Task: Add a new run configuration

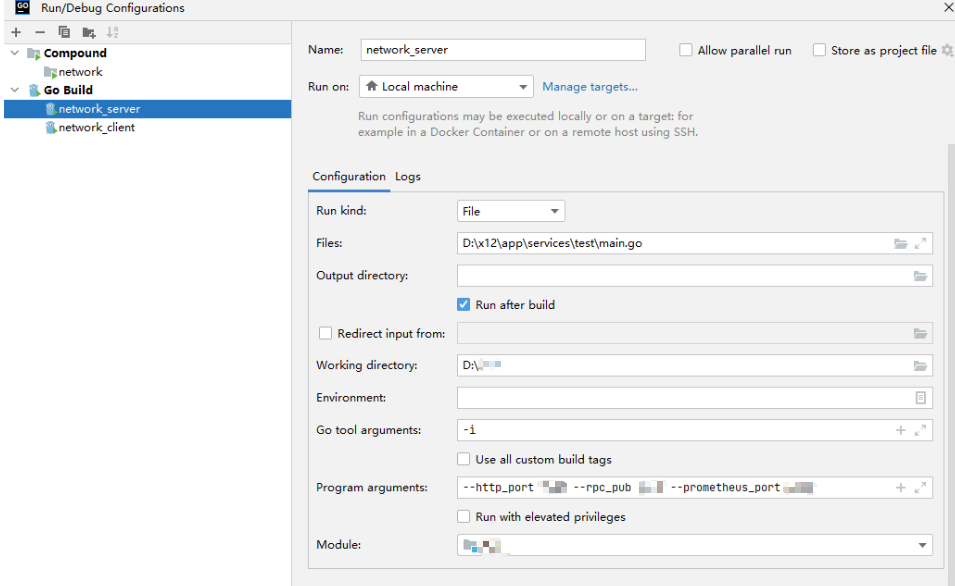Action: tap(16, 32)
